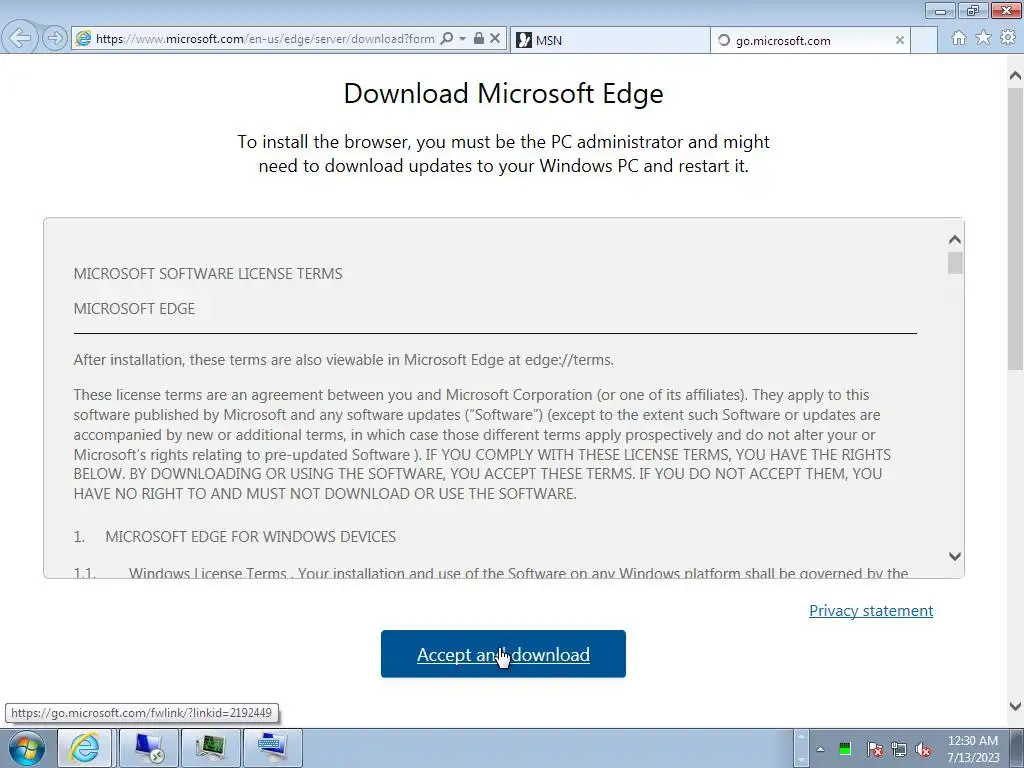1024x768 pixels.
Task: Switch to the MSN tab
Action: click(x=609, y=40)
